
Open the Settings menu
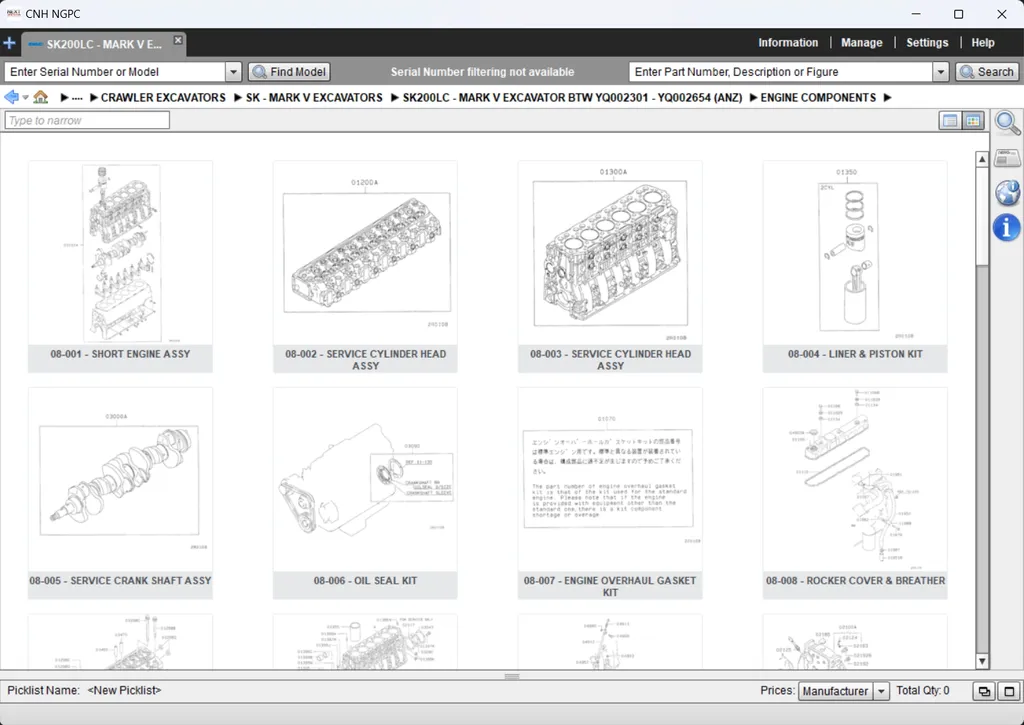click(927, 42)
